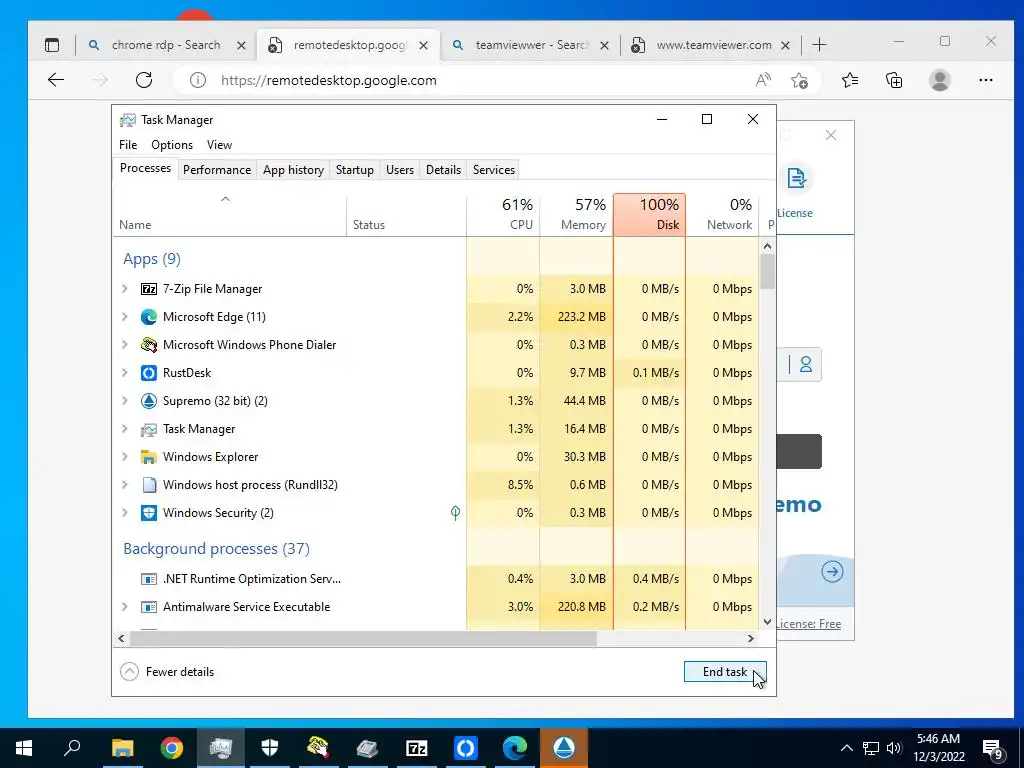Expand the RustDesk process row

coord(125,373)
